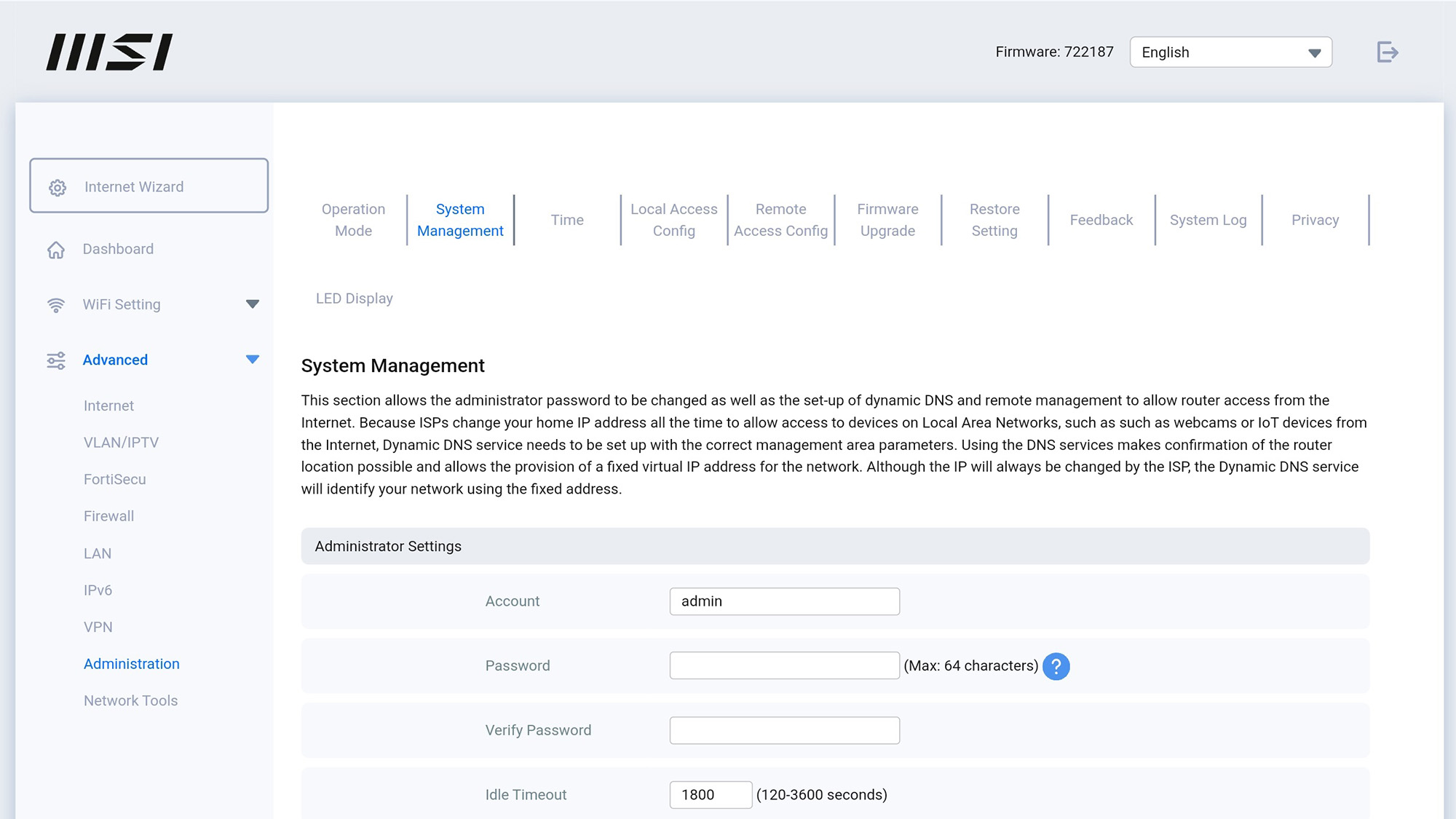Viewport: 1456px width, 819px height.
Task: Open the Firewall settings link
Action: pyautogui.click(x=108, y=516)
